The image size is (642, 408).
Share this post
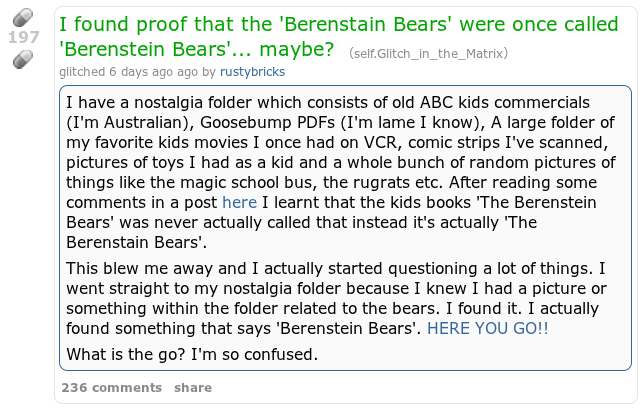coord(193,387)
